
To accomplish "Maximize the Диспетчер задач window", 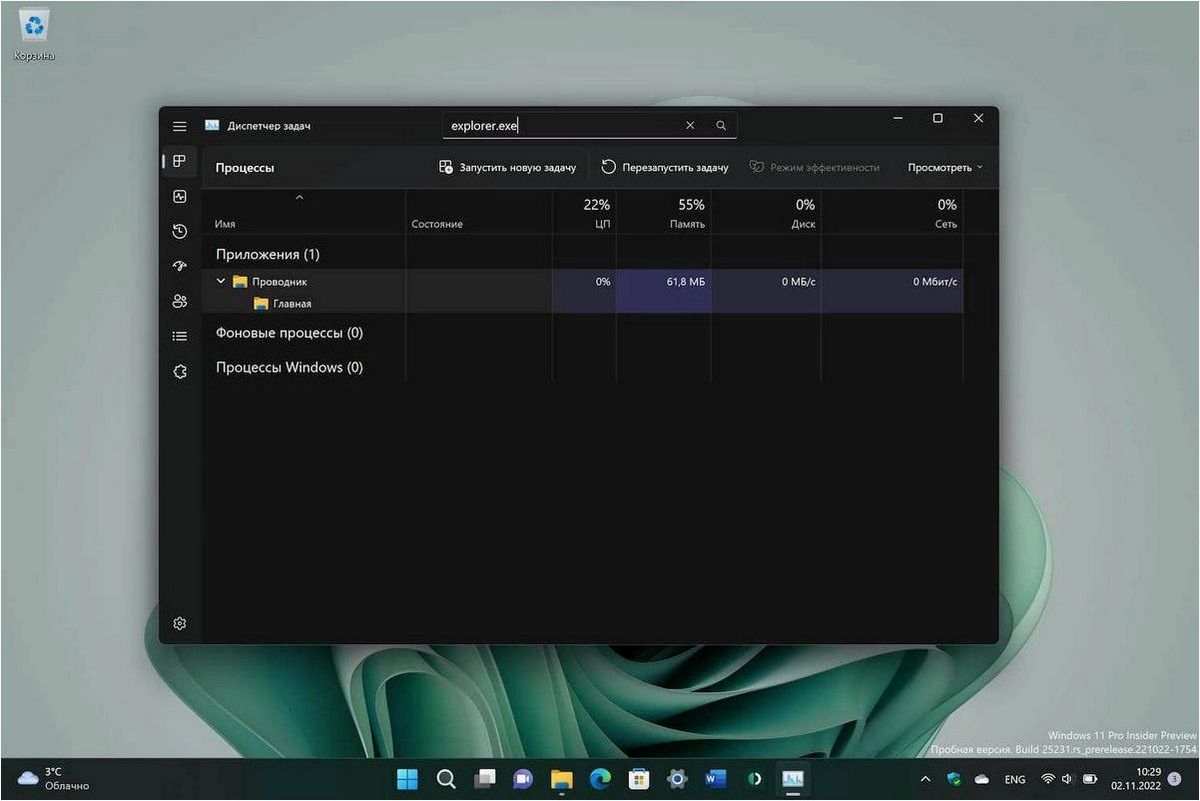I will [937, 118].
